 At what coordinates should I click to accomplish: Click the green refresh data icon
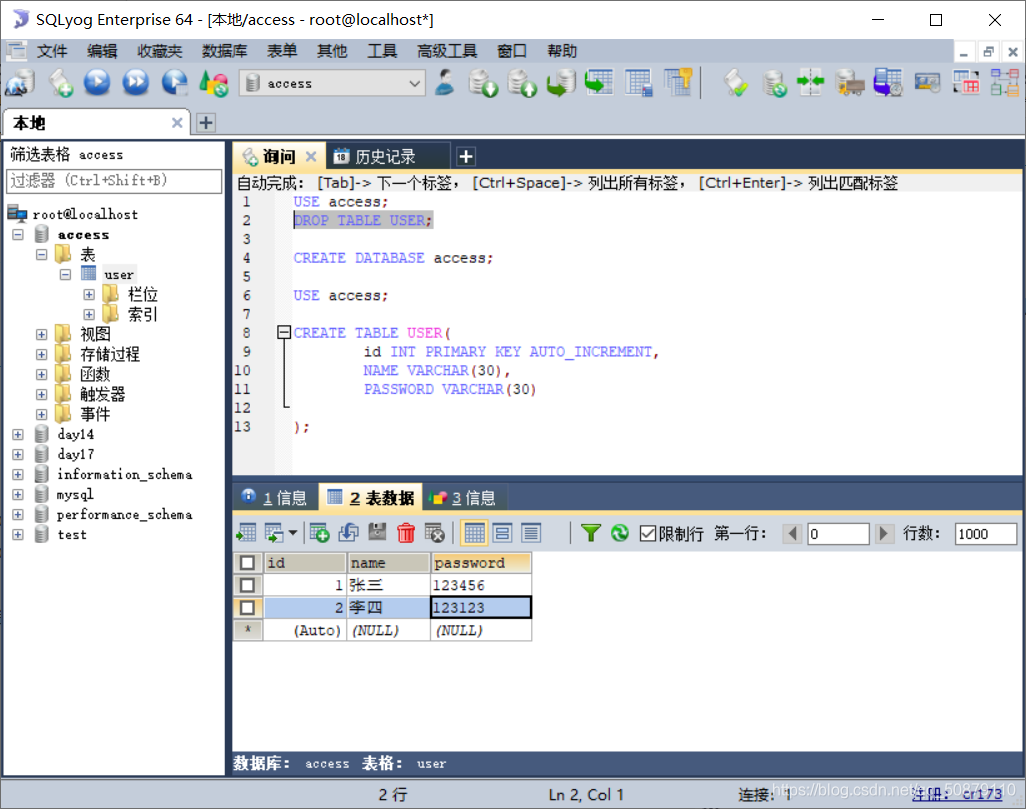pyautogui.click(x=619, y=533)
